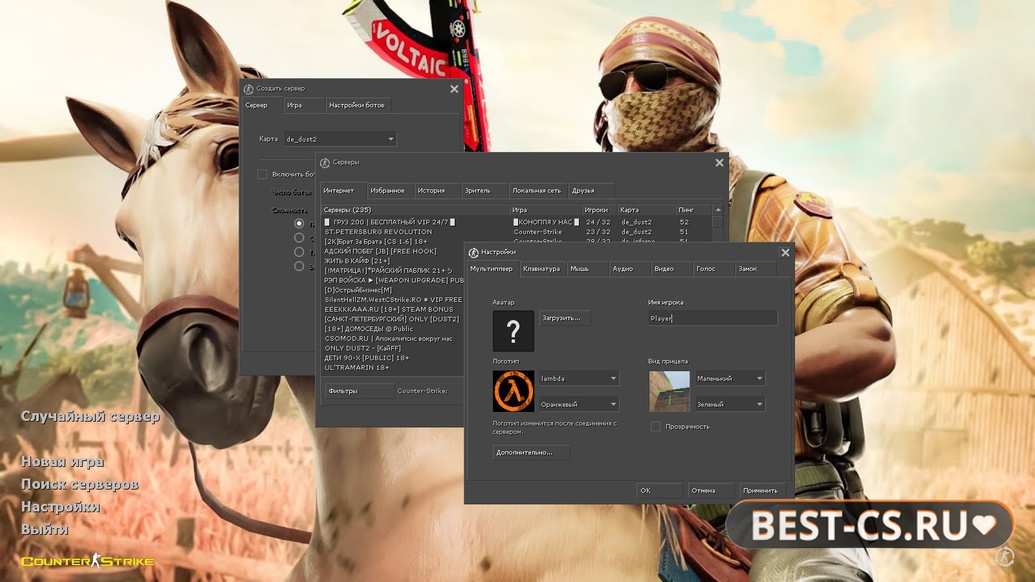Open the Оранжевый logo color dropdown
The image size is (1035, 582).
tap(579, 404)
